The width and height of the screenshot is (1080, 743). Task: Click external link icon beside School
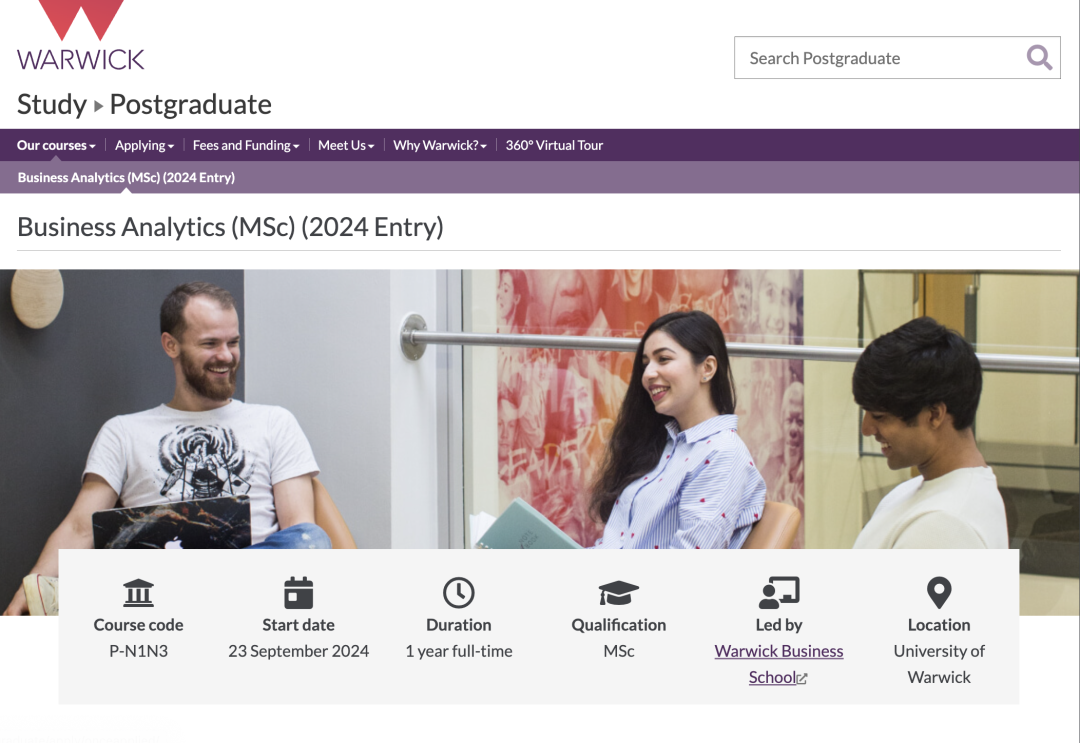tap(802, 679)
